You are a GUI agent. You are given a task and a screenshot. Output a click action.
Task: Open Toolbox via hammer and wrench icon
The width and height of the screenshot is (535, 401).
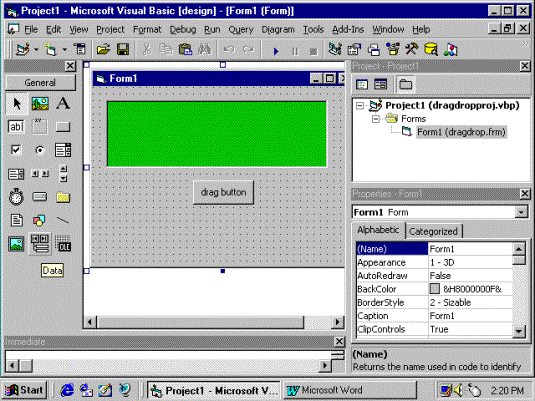coord(411,50)
